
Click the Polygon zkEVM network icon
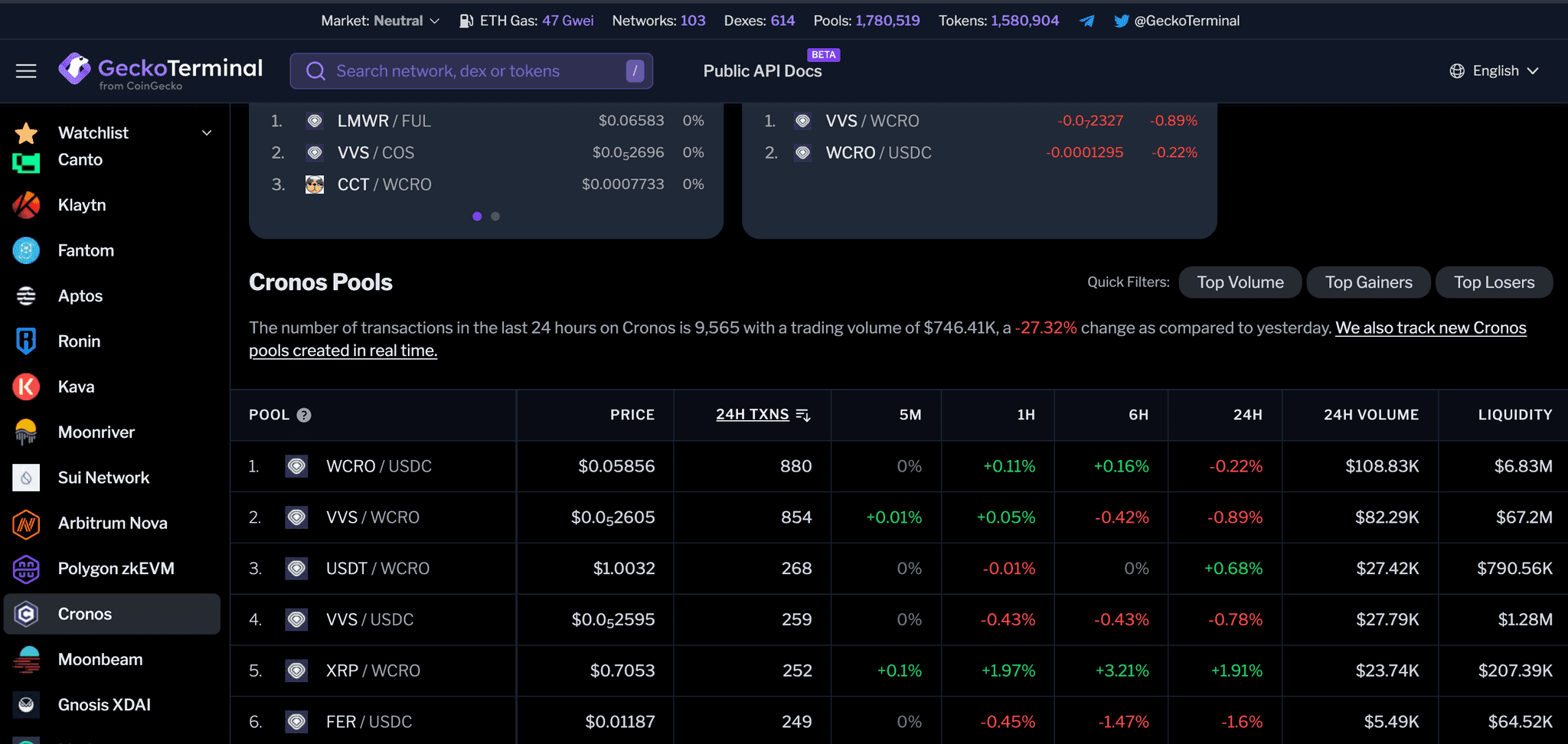pyautogui.click(x=26, y=569)
